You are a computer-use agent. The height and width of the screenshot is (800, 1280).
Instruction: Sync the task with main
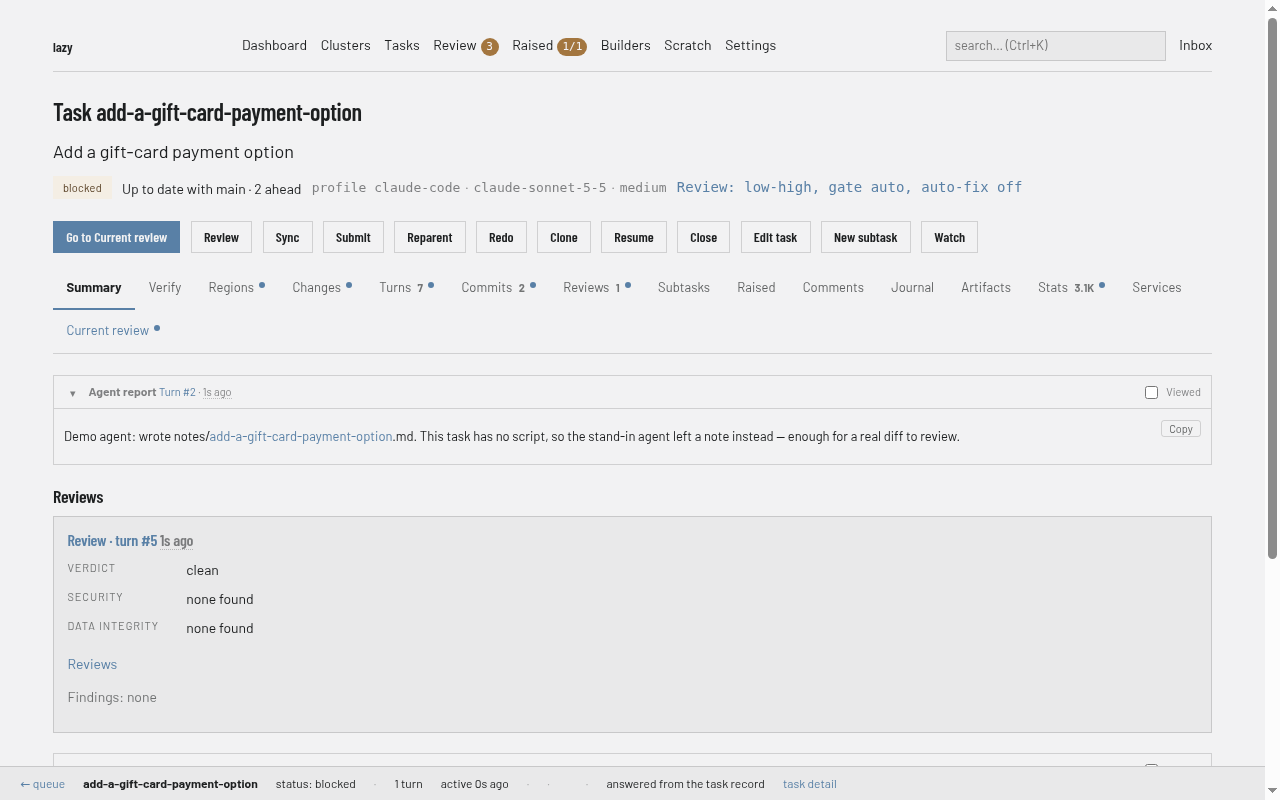287,237
